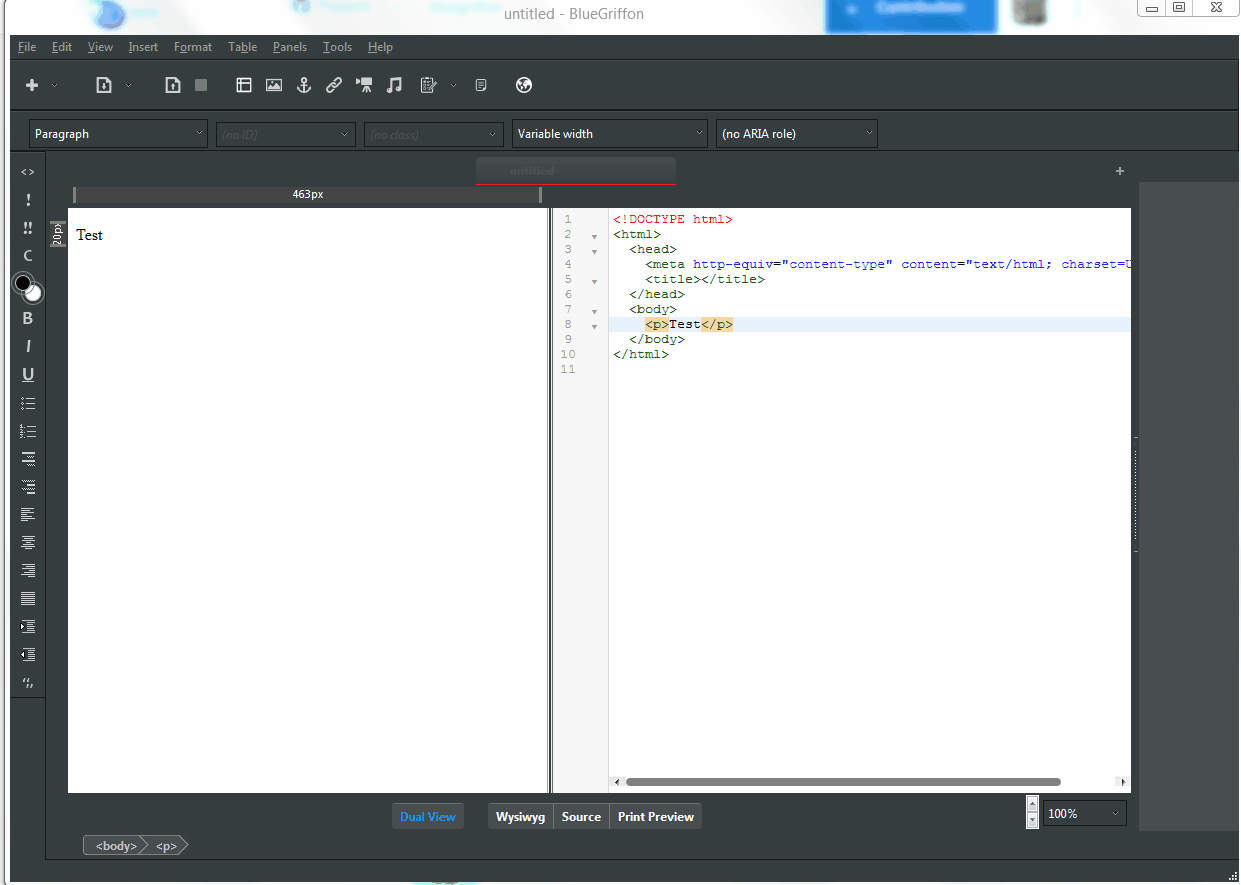Toggle code formatting with the C icon
This screenshot has height=885, width=1241.
28,256
